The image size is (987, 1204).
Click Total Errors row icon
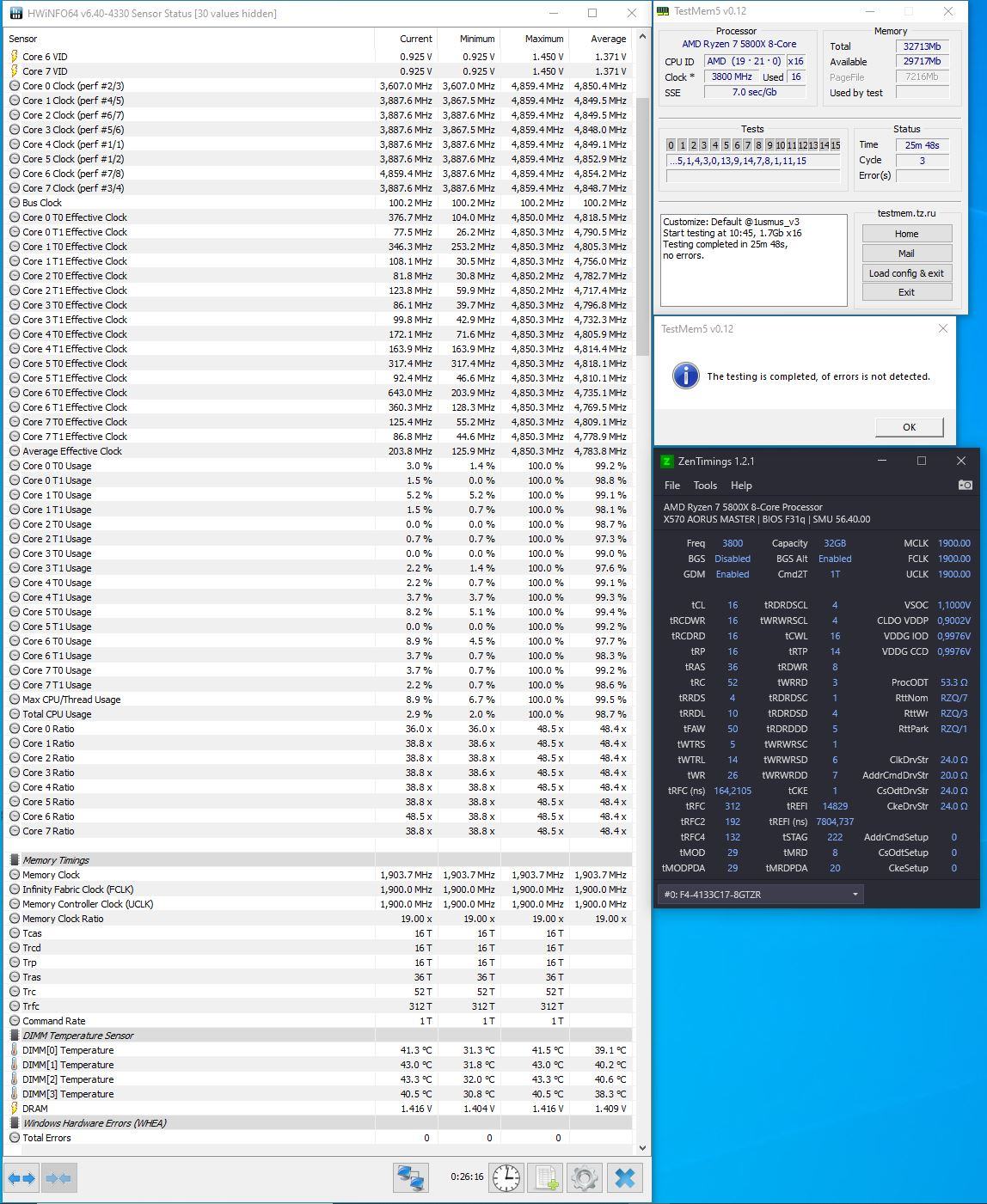click(15, 1138)
